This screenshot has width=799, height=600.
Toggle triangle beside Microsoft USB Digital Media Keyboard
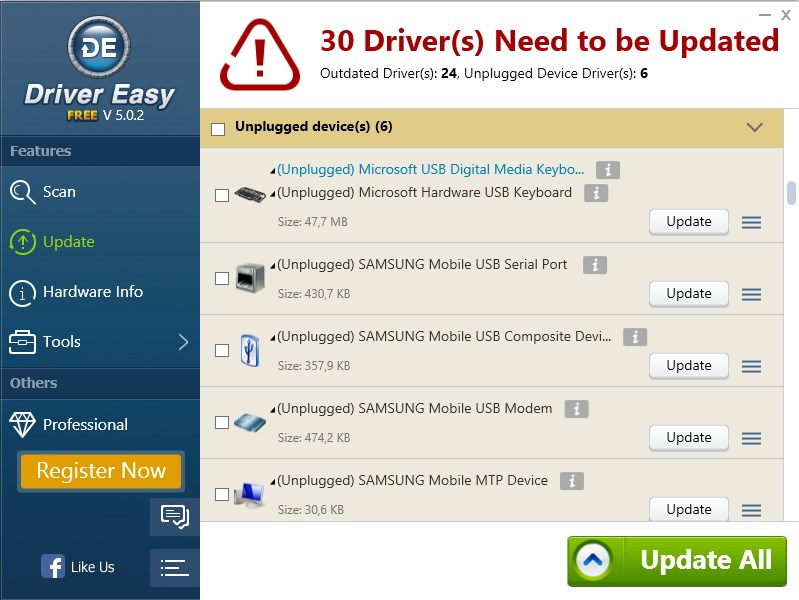tap(273, 171)
